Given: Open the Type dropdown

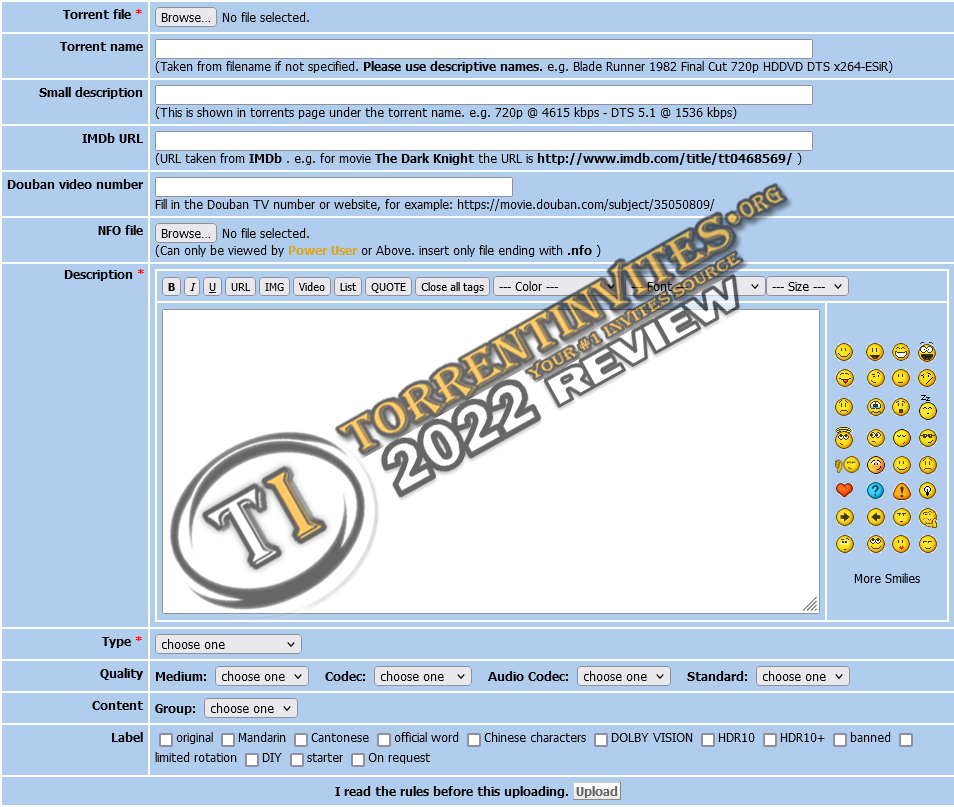Looking at the screenshot, I should coord(228,645).
